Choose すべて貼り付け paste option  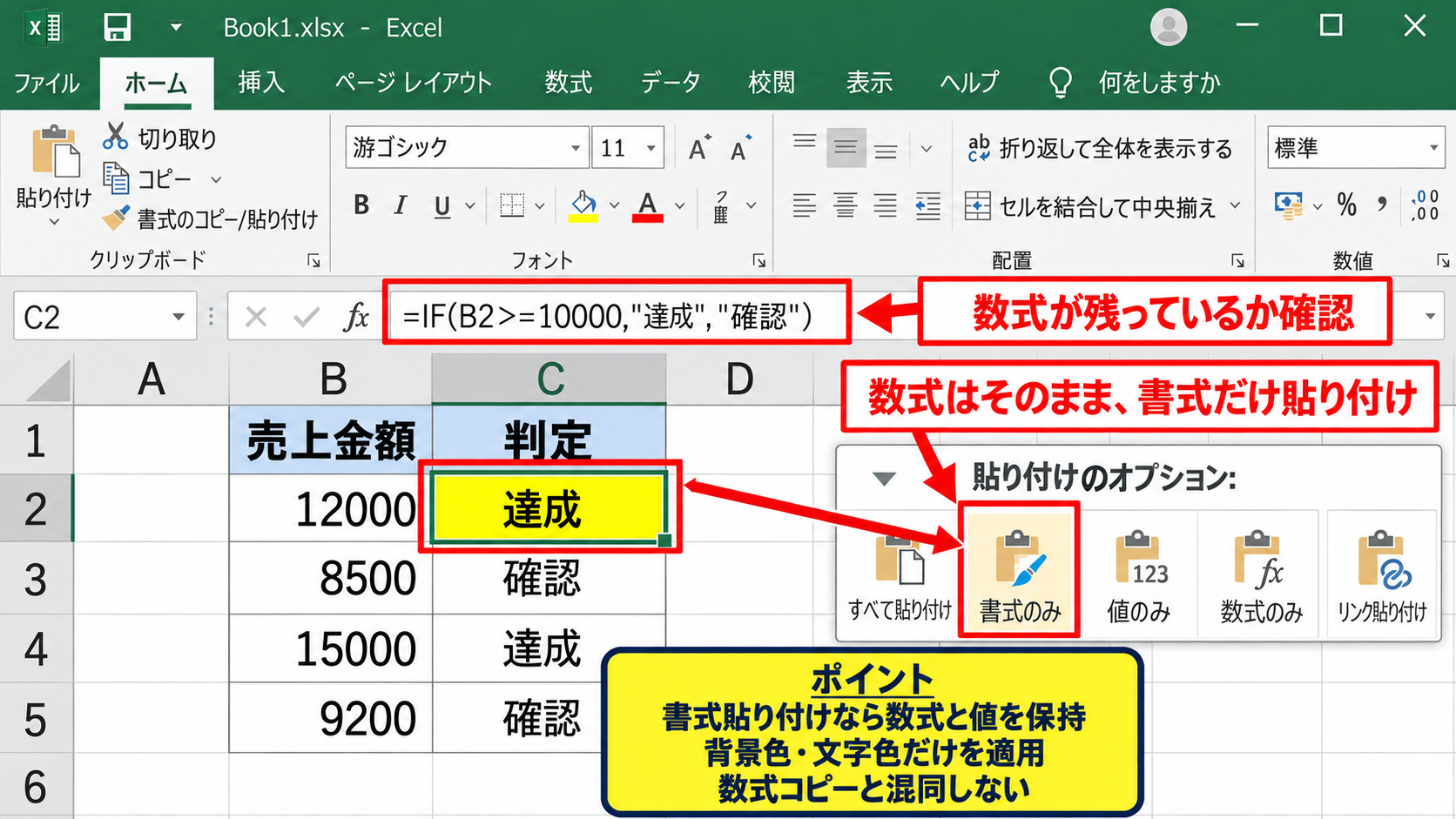[900, 574]
